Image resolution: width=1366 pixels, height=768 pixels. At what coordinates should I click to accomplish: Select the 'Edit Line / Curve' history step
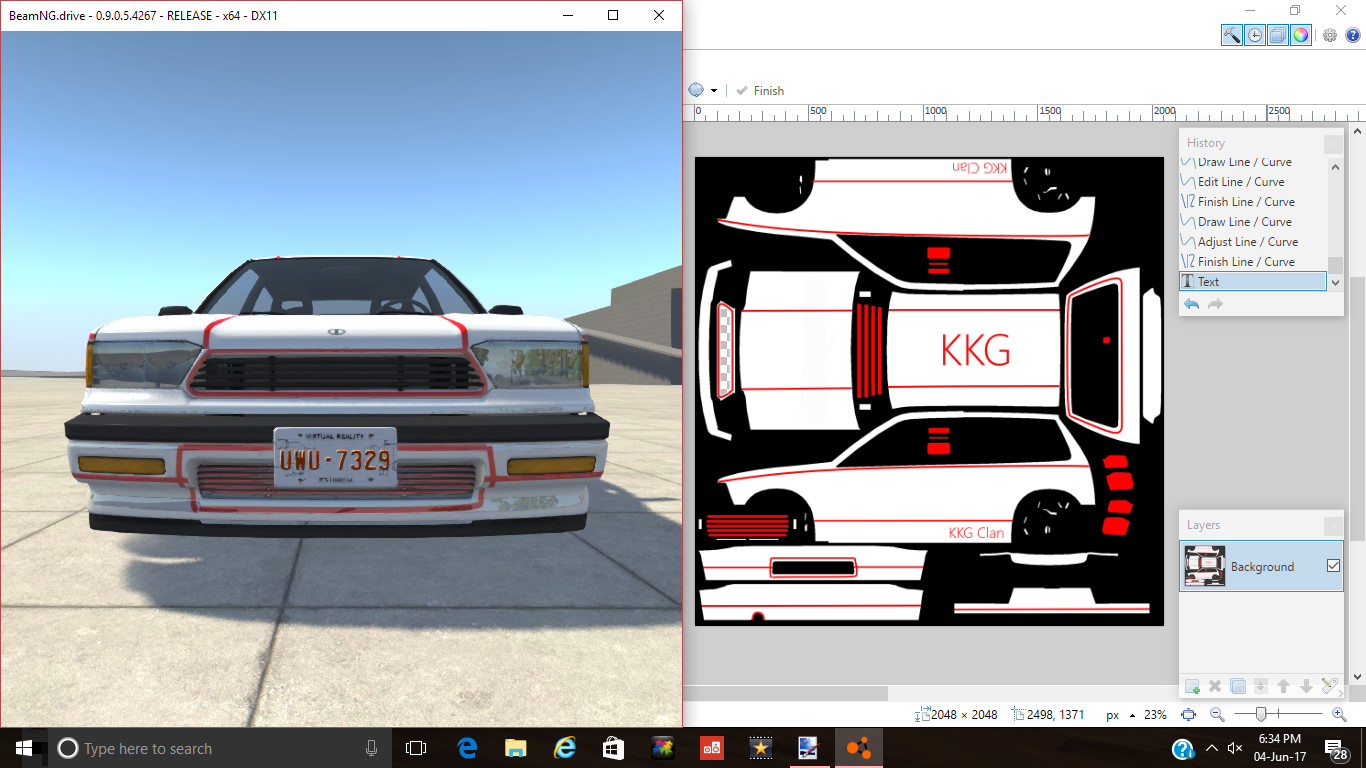(1253, 182)
